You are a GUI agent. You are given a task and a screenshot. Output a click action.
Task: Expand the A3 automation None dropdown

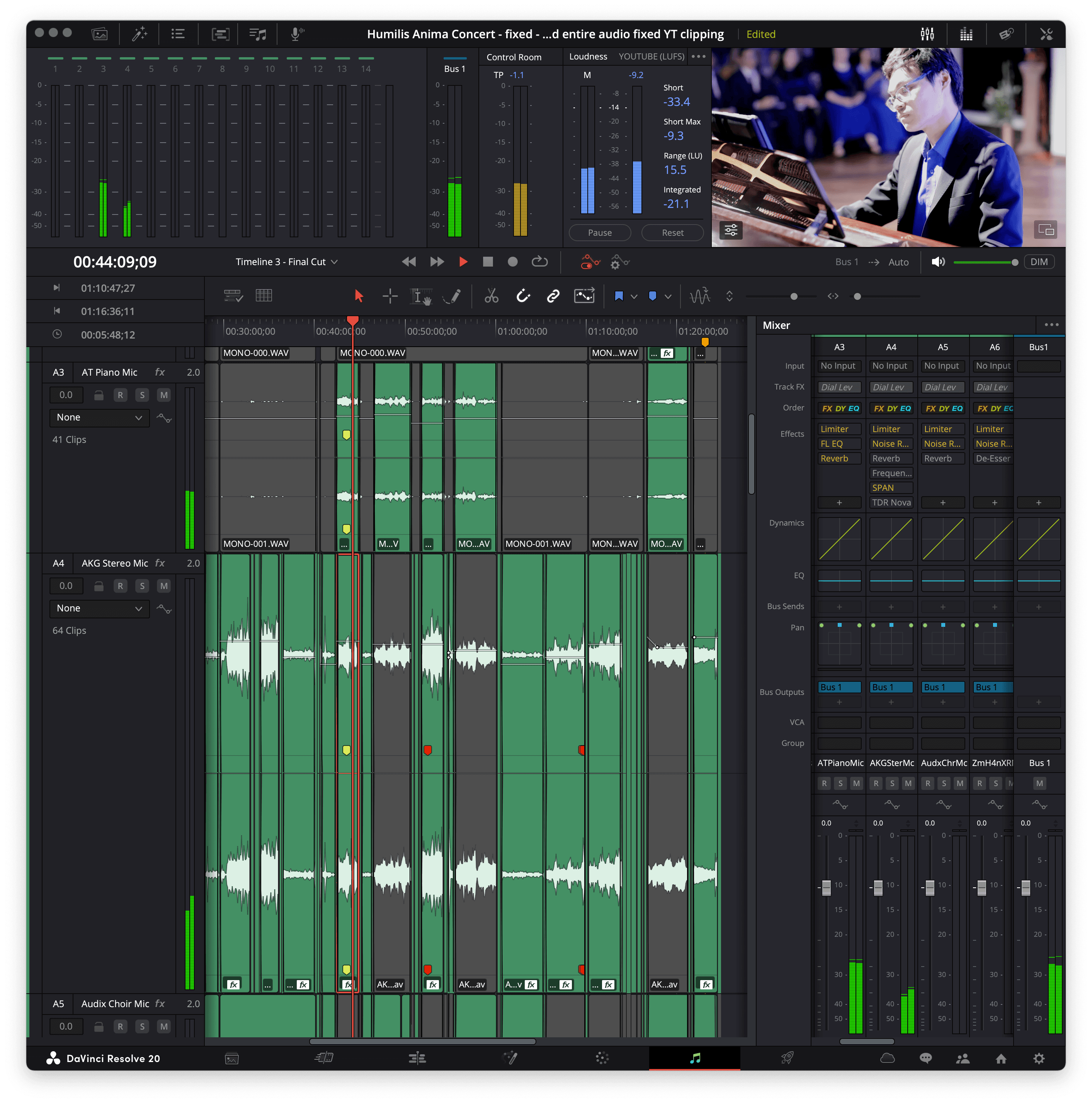click(99, 417)
